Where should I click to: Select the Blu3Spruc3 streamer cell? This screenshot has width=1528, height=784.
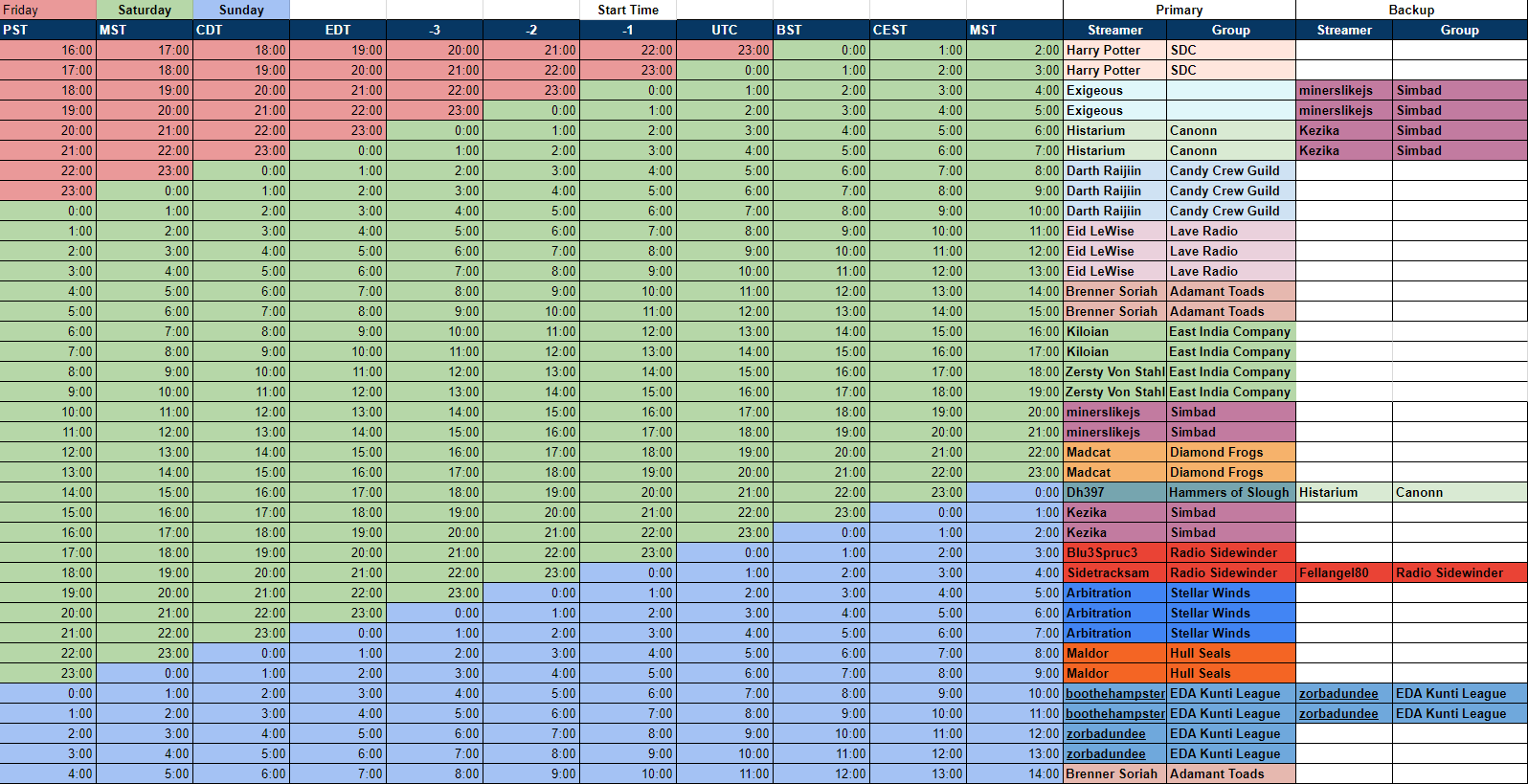click(x=1114, y=552)
